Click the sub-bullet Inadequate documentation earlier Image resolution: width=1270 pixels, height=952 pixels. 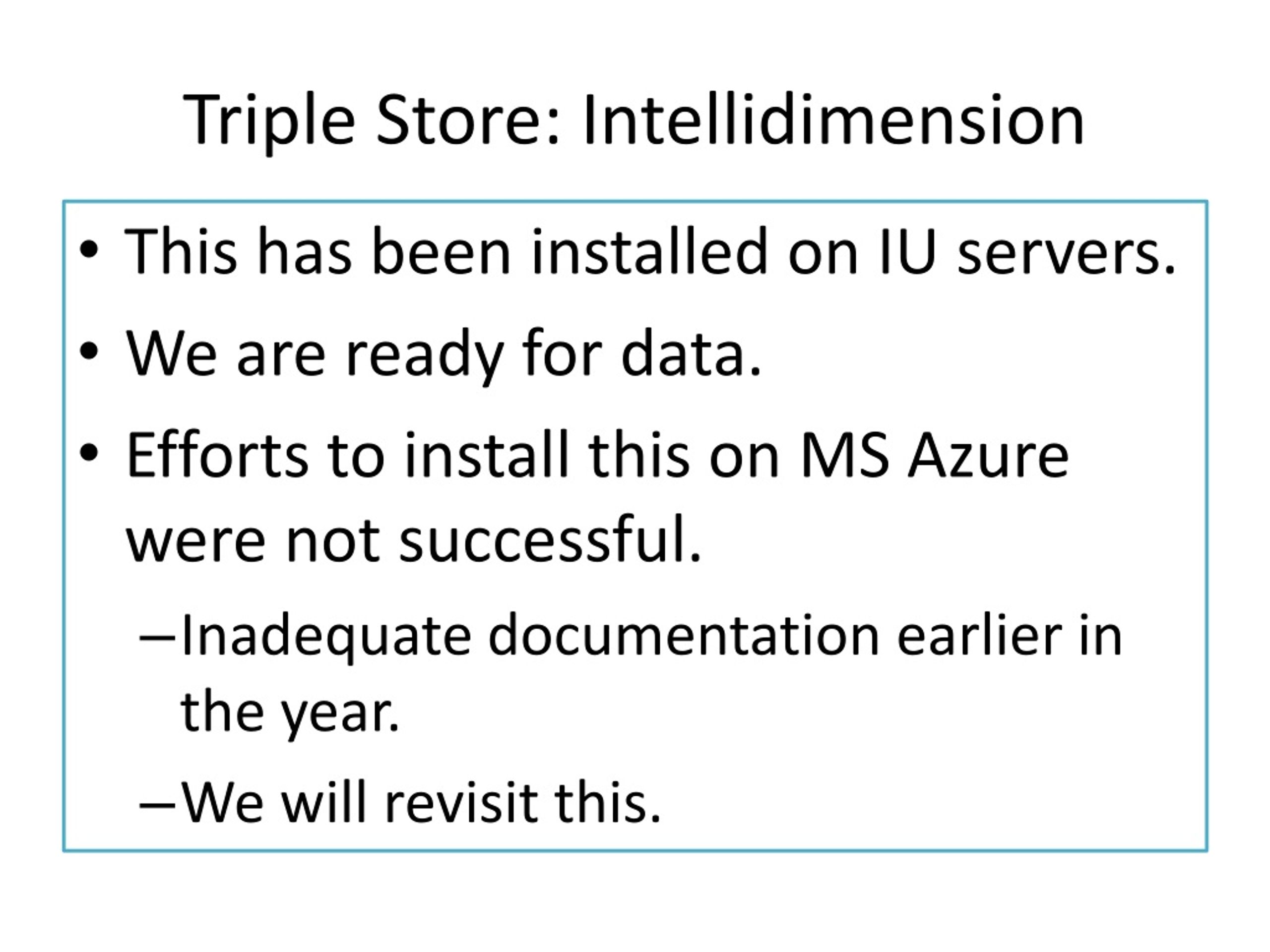click(x=651, y=636)
